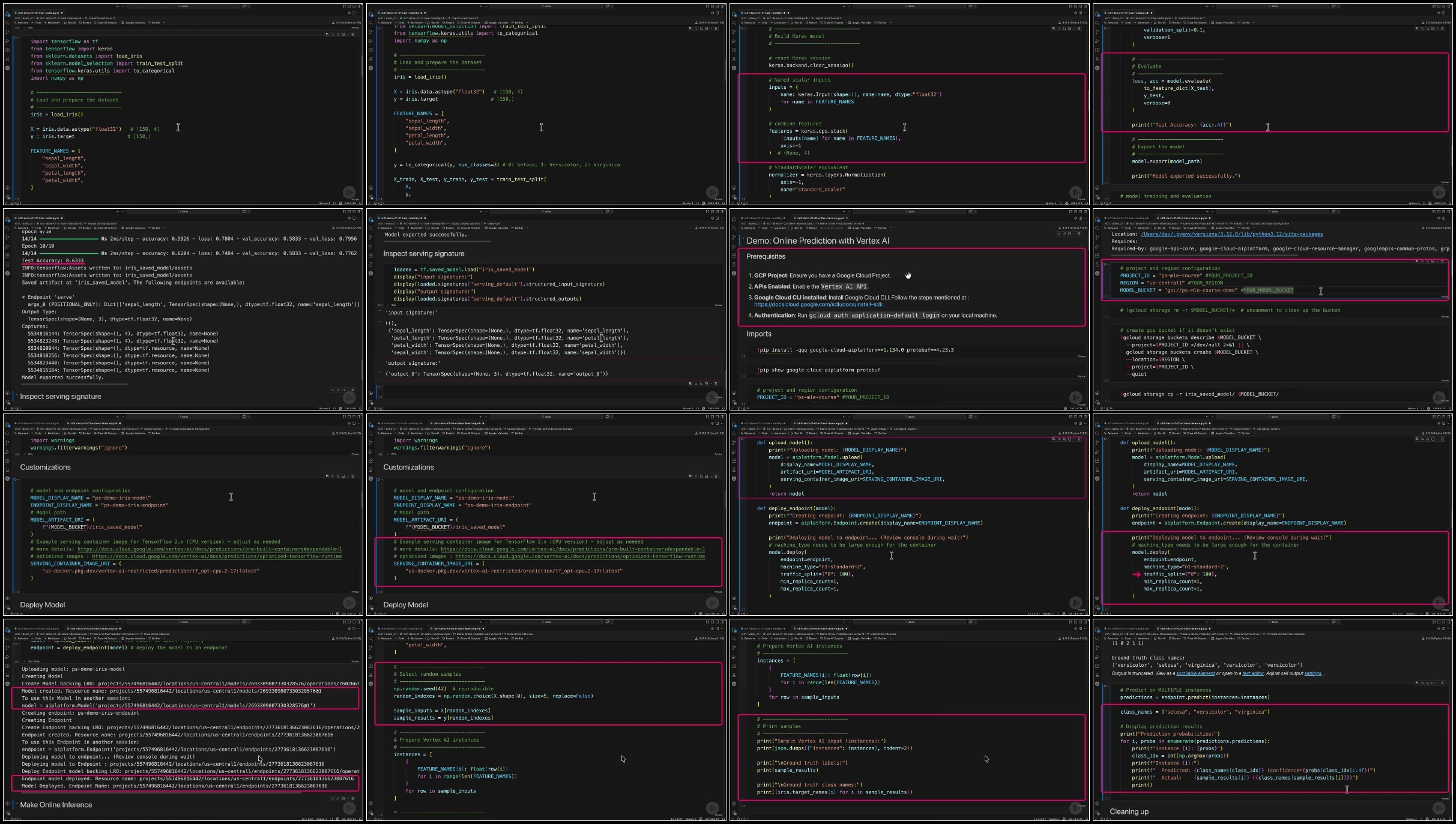Click split-cell icon in 'import tensorflow' frame cell toolbar
Viewport: 1456px width, 824px height.
pos(343,34)
